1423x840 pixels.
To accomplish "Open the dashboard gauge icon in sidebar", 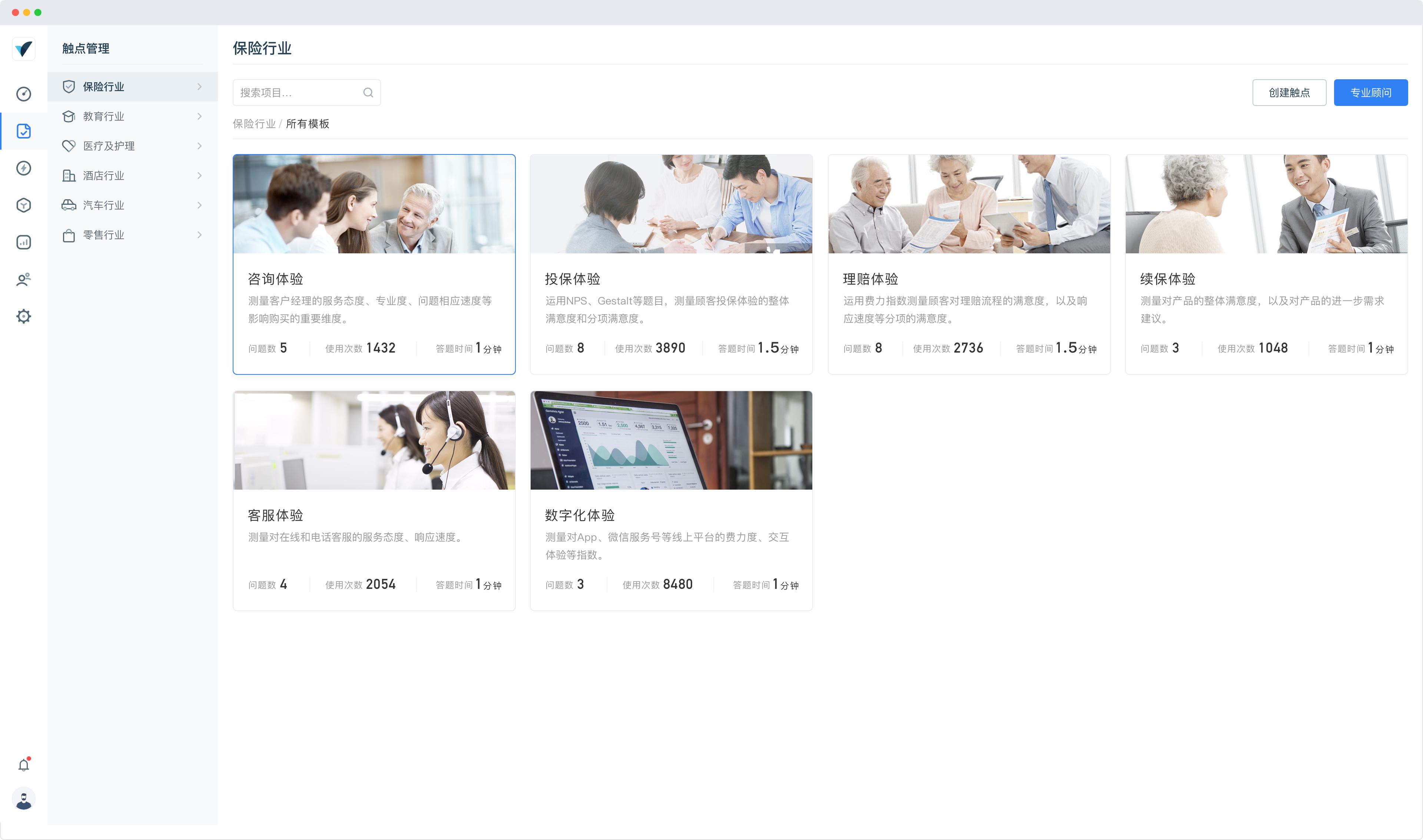I will (x=23, y=94).
